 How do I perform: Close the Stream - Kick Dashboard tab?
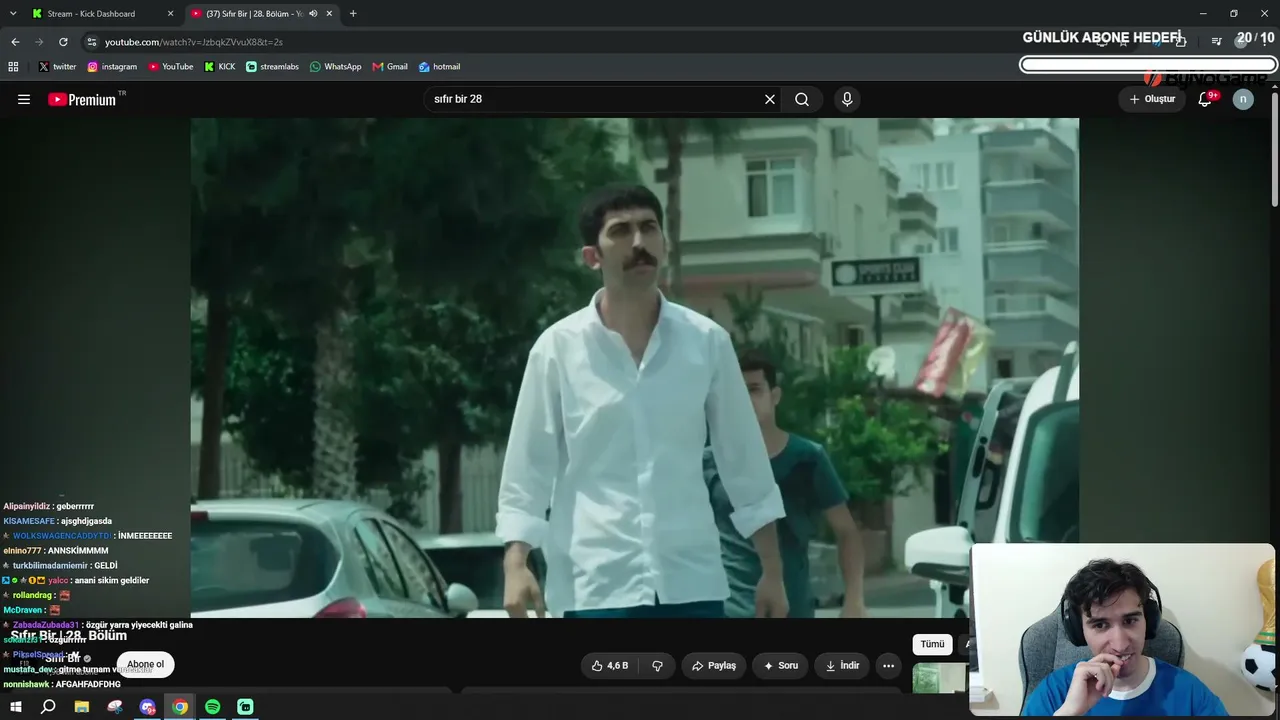170,14
